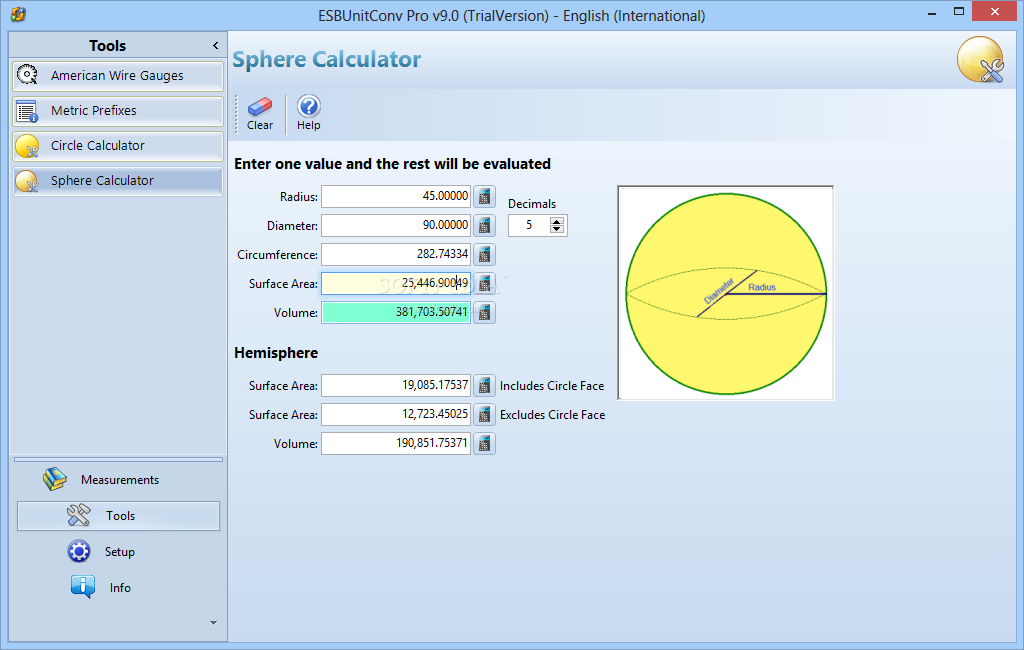Viewport: 1024px width, 650px height.
Task: Click the Setup gear icon
Action: coord(79,551)
